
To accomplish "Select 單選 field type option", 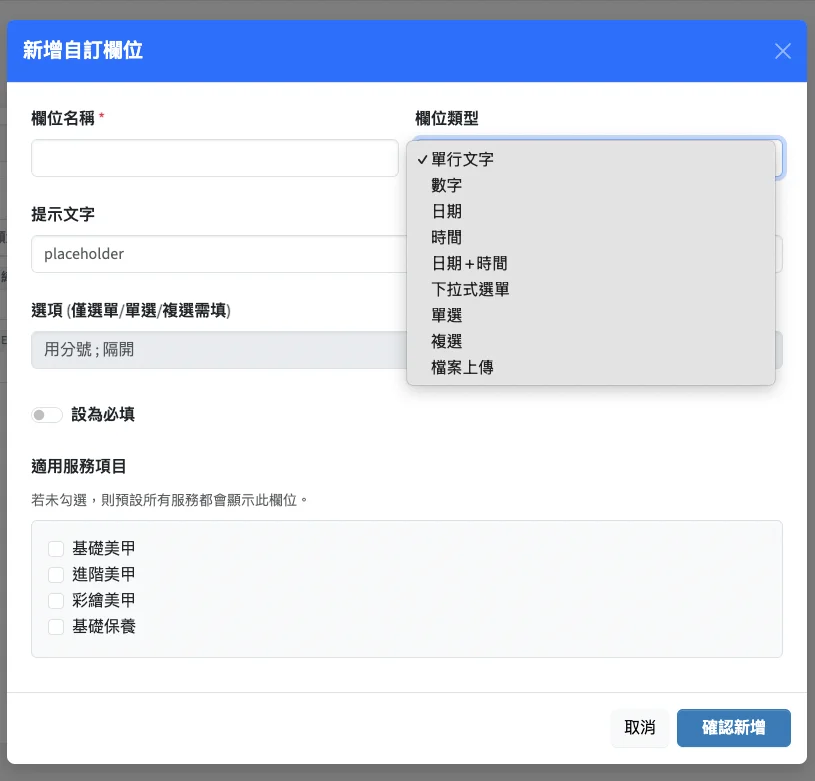I will (x=447, y=315).
